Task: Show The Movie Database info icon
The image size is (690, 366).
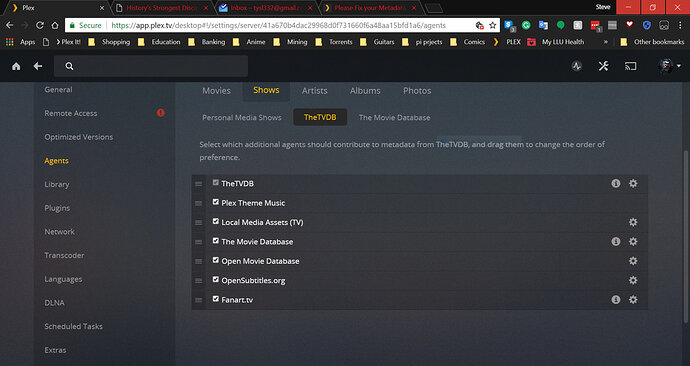Action: (616, 242)
